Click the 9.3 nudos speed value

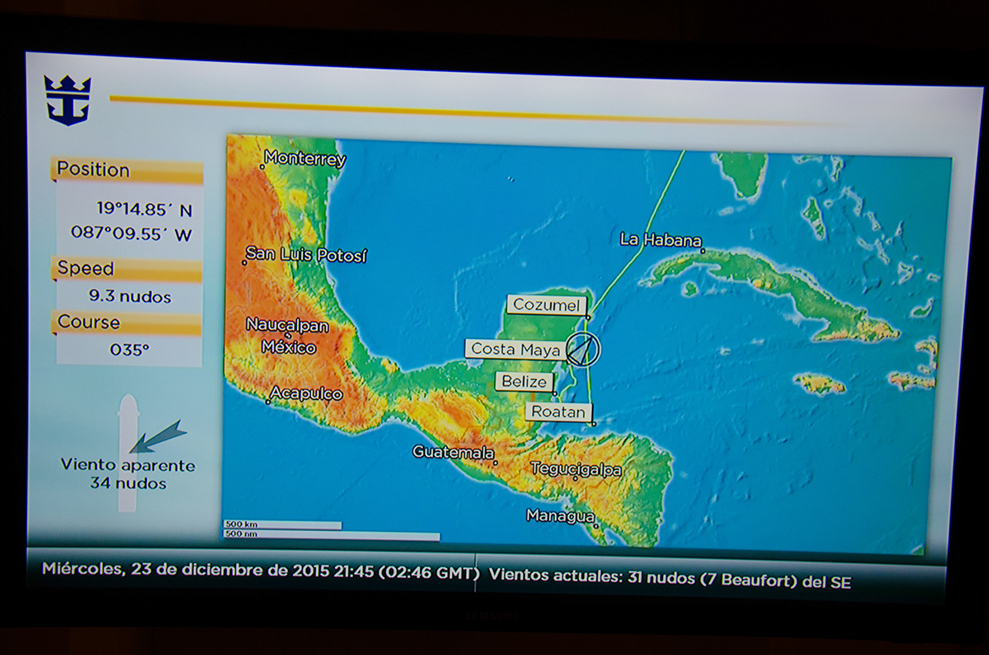[x=129, y=297]
